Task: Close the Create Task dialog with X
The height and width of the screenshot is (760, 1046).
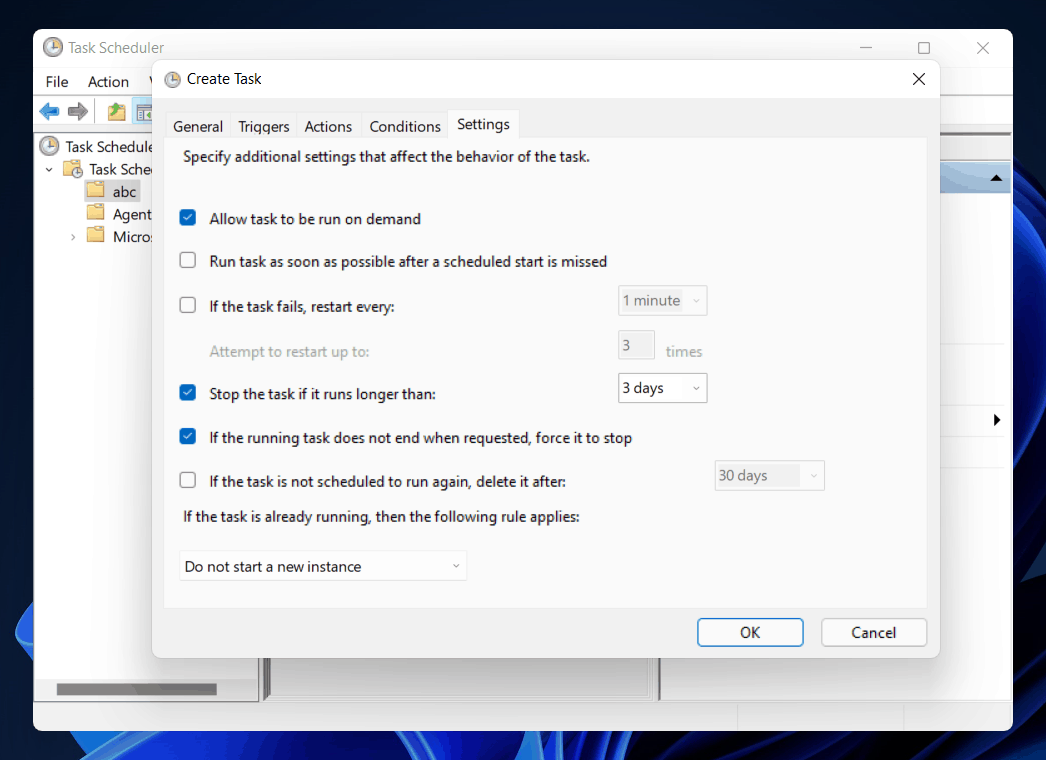Action: coord(919,79)
